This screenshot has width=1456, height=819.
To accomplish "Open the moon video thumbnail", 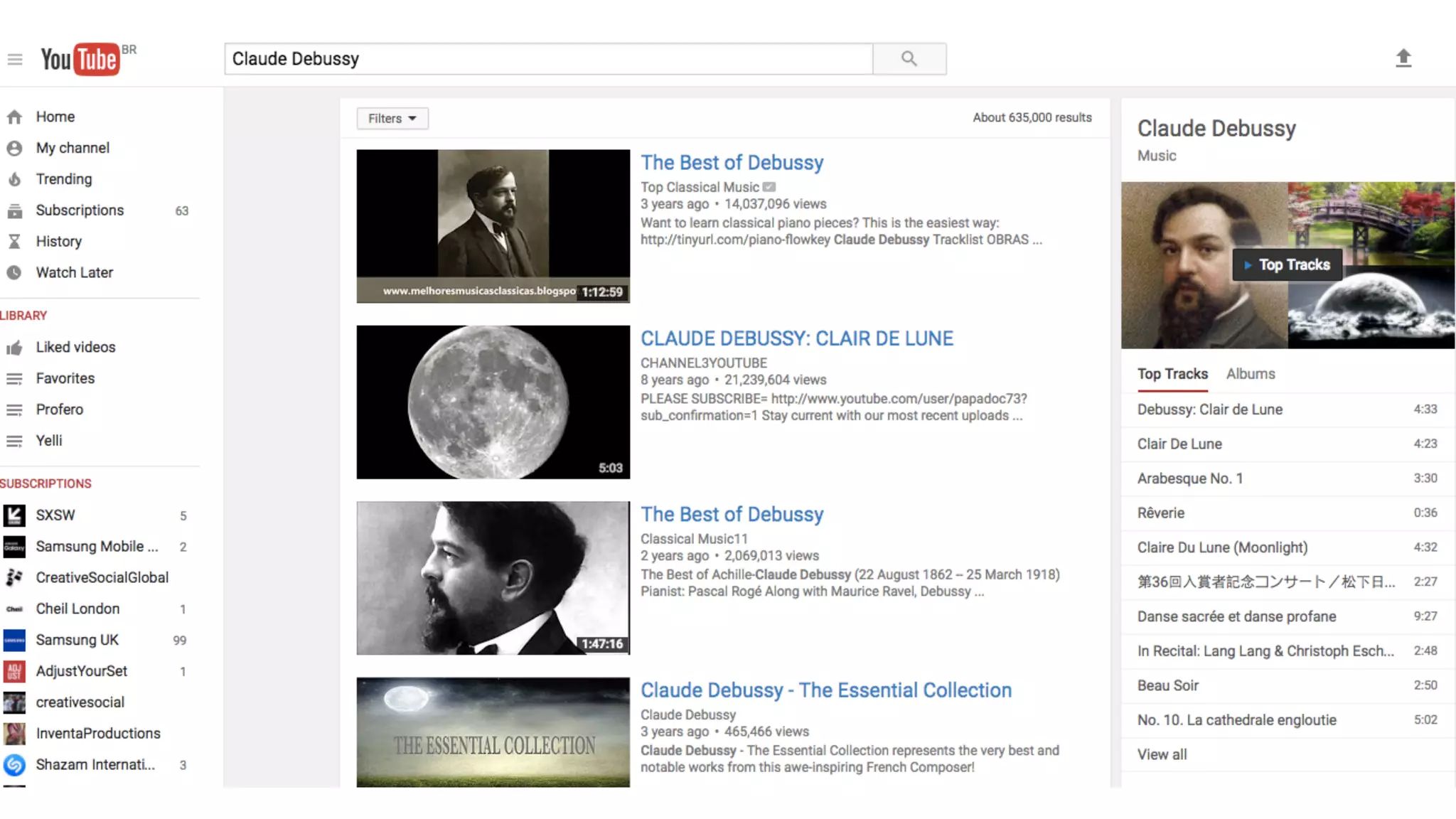I will click(x=493, y=402).
